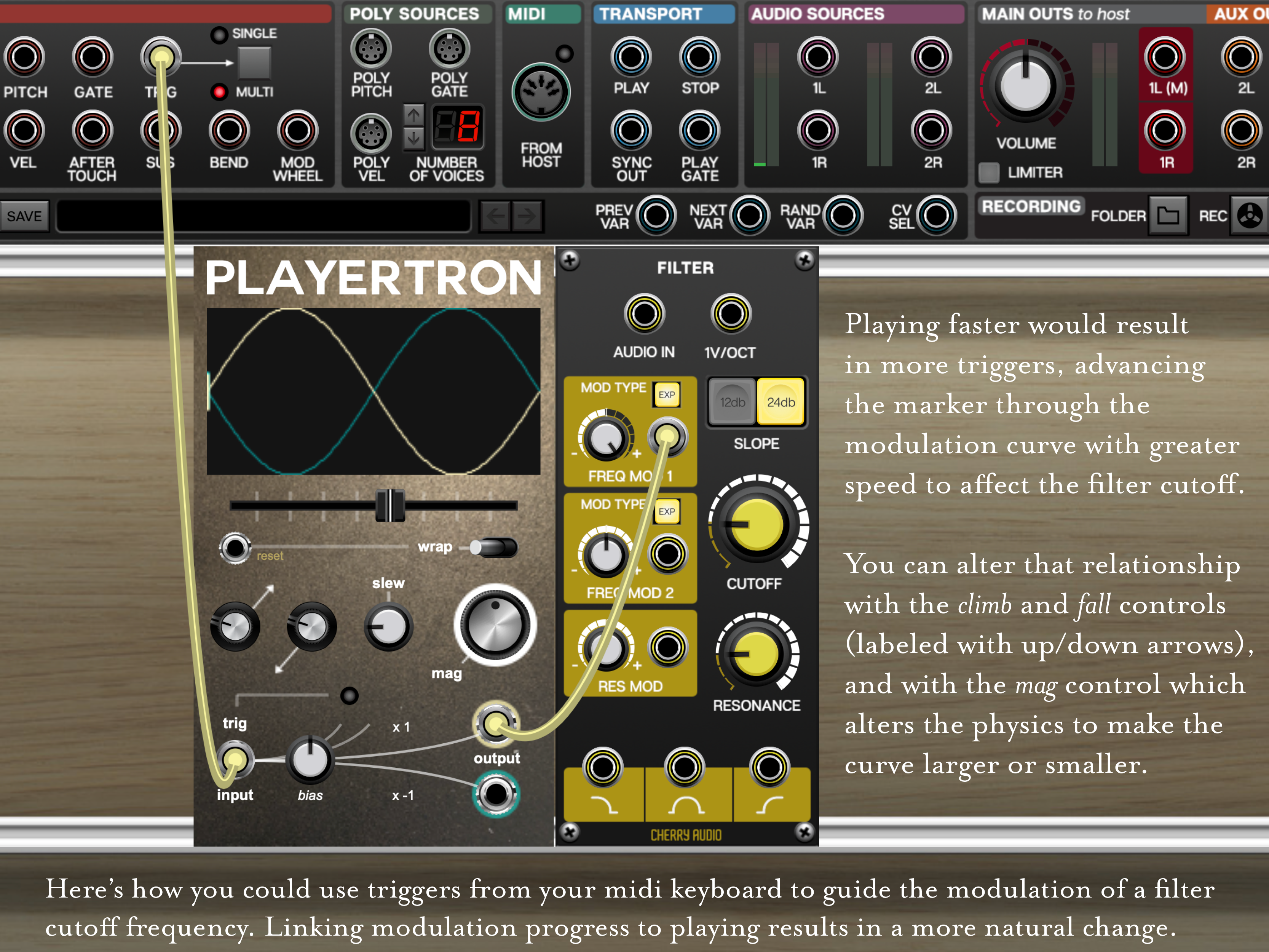Viewport: 1269px width, 952px height.
Task: Click the Poly Pitch jack
Action: pos(370,50)
